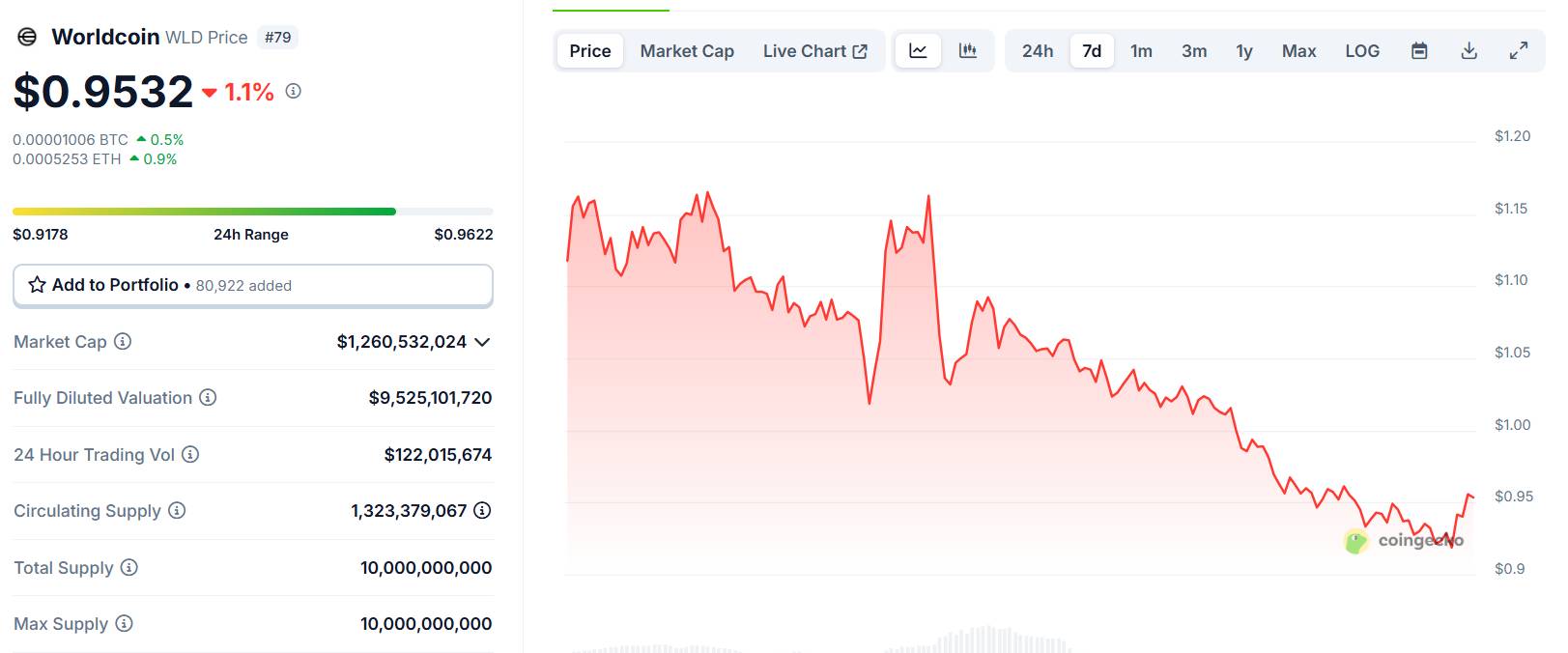Download the chart data

tap(1469, 51)
